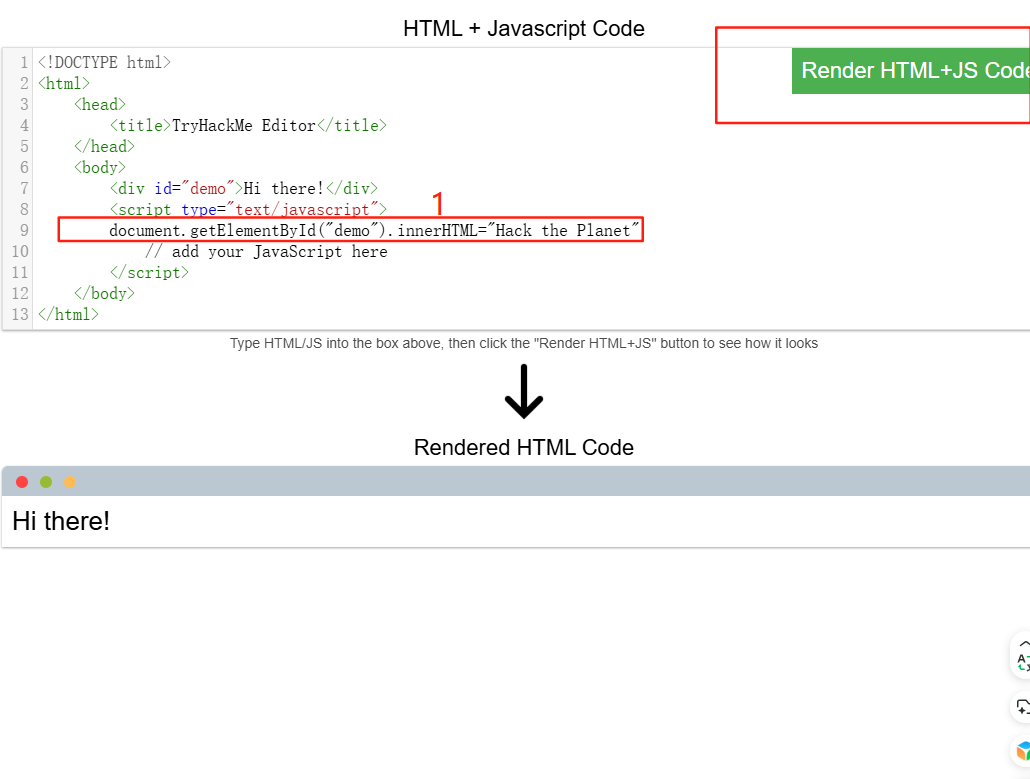Click the closing '</body>' tag line
1030x779 pixels.
[x=104, y=294]
